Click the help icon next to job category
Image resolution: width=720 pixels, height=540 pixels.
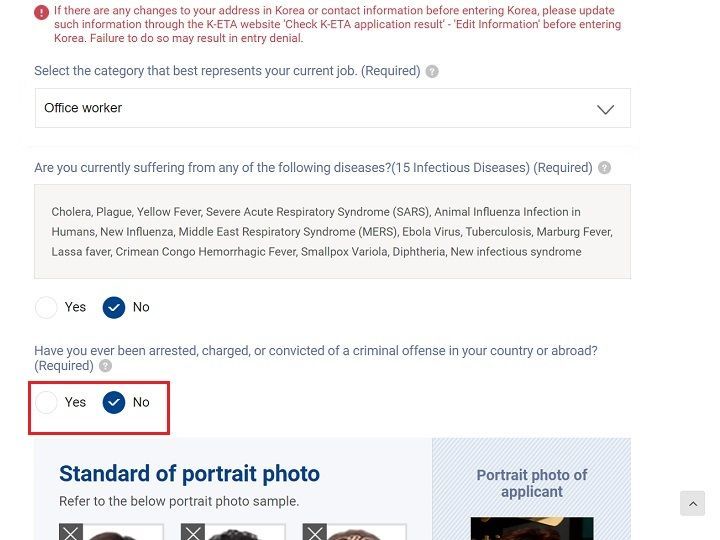coord(432,72)
